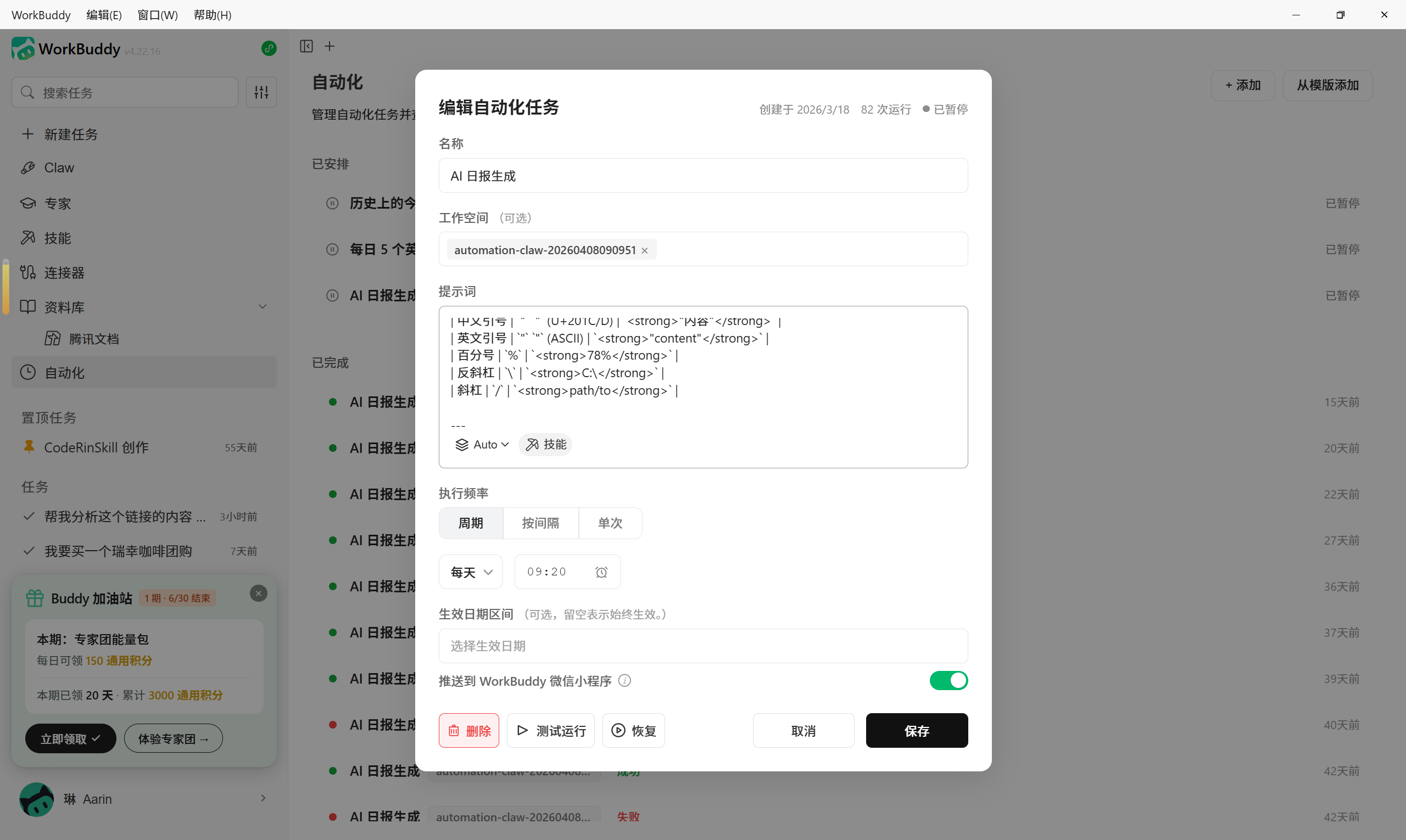
Task: Open the 每天 frequency dropdown
Action: click(x=471, y=572)
